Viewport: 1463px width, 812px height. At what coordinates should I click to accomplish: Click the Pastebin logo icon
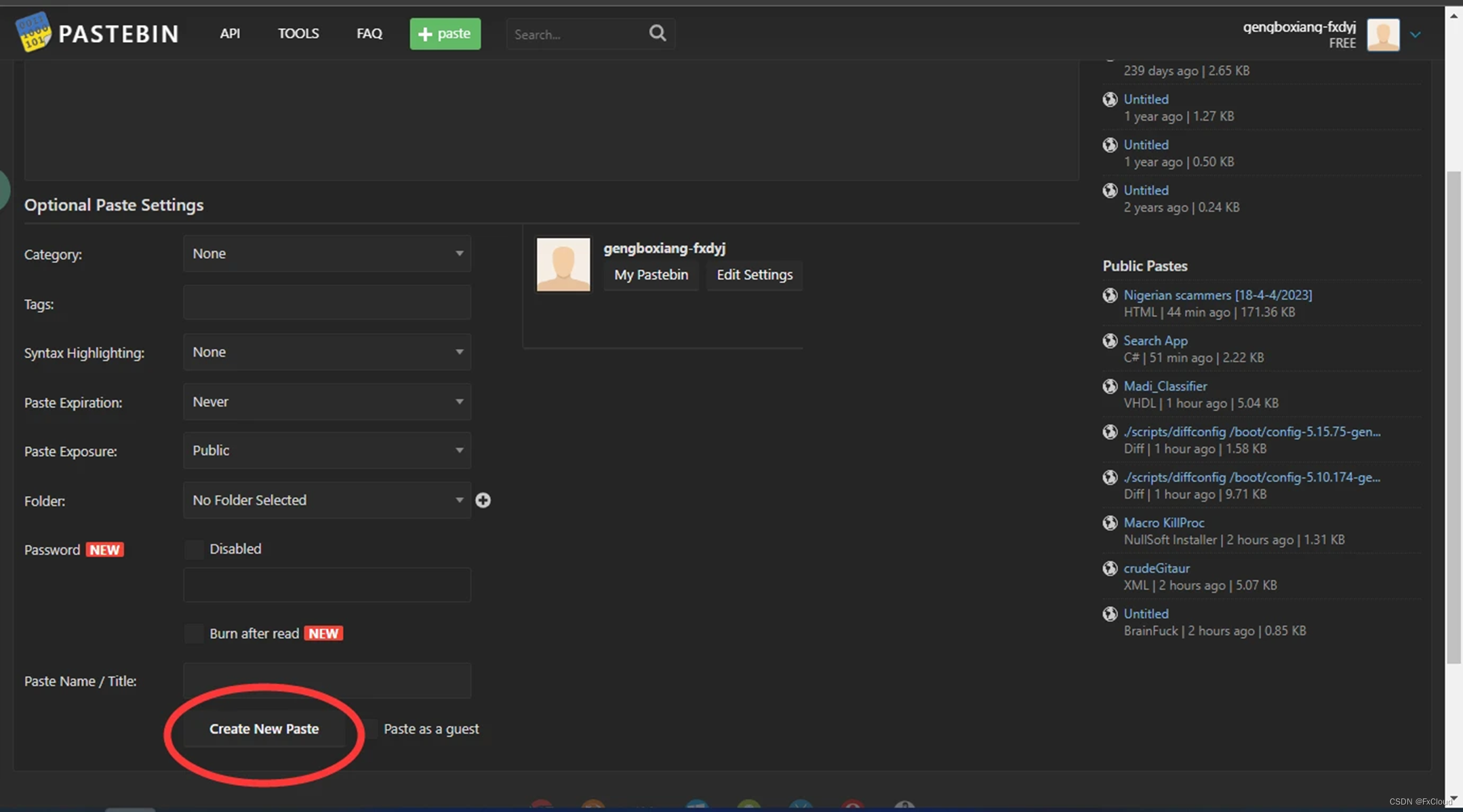tap(33, 32)
